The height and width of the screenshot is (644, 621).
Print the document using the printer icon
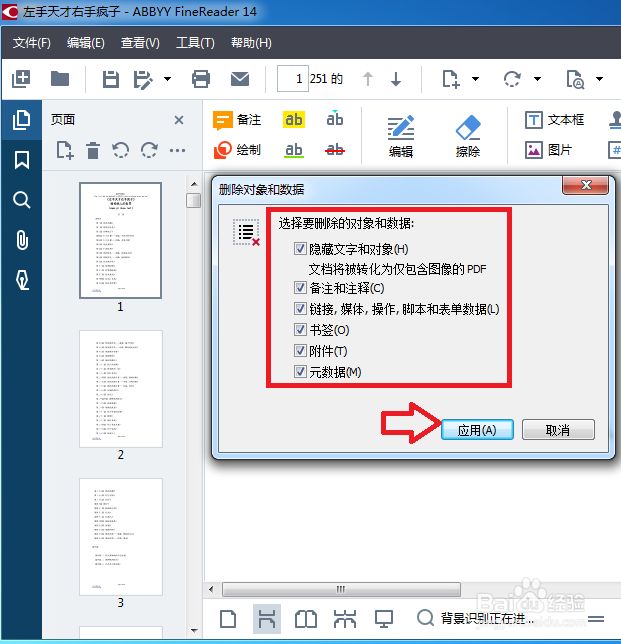[201, 79]
